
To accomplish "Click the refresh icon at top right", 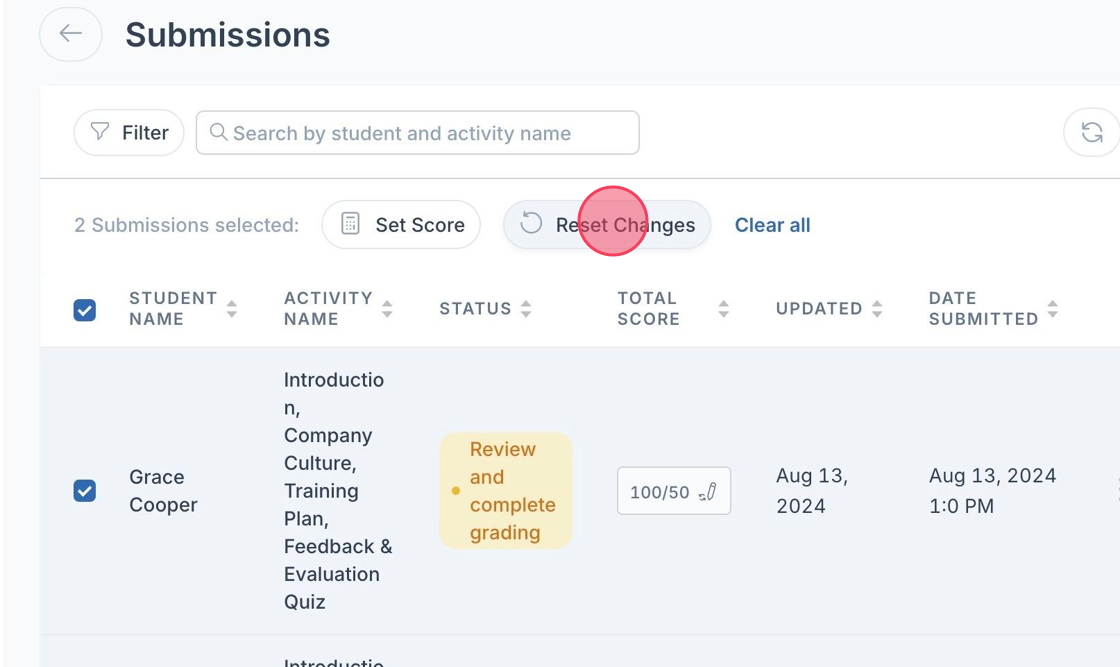I will [x=1092, y=132].
